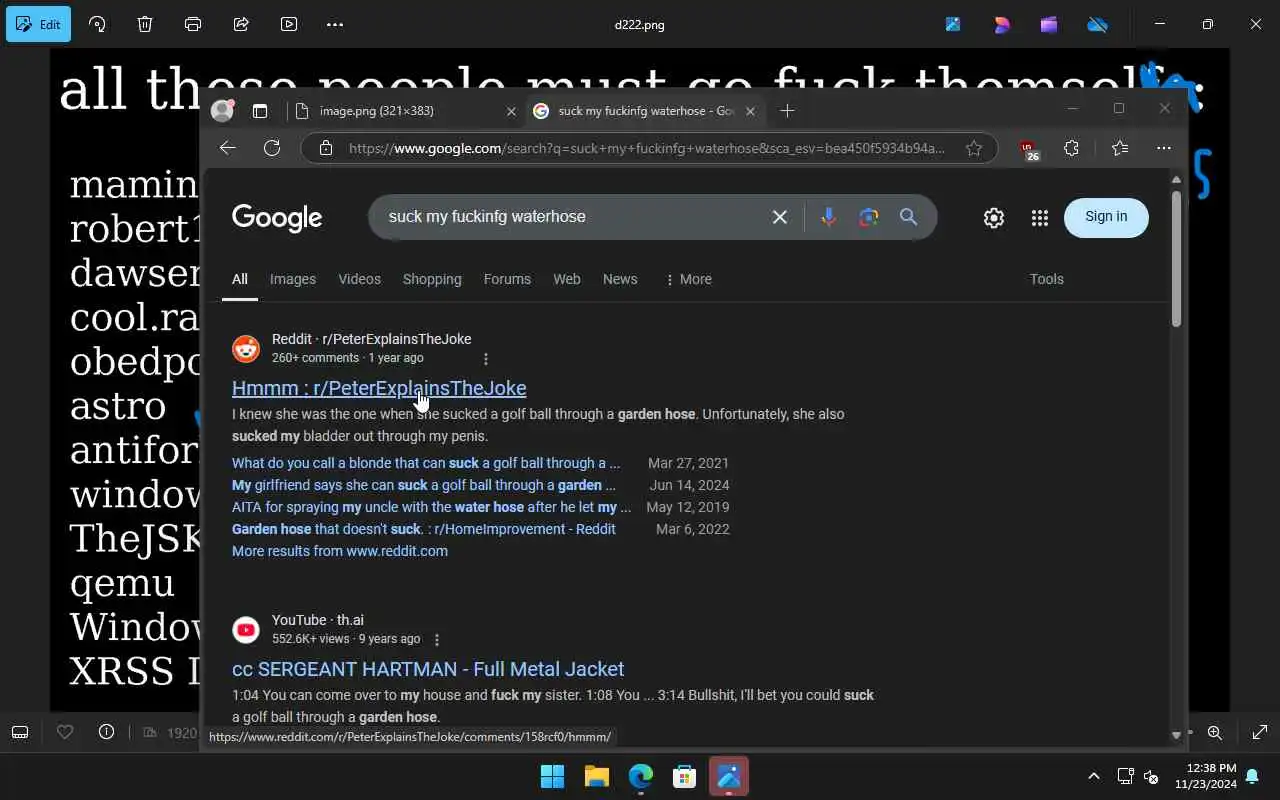Select the image.png browser tab
This screenshot has width=1280, height=800.
402,111
